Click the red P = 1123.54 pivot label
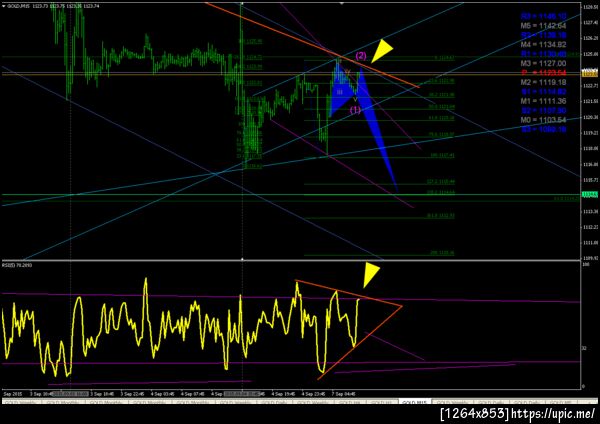600x424 pixels. click(543, 73)
